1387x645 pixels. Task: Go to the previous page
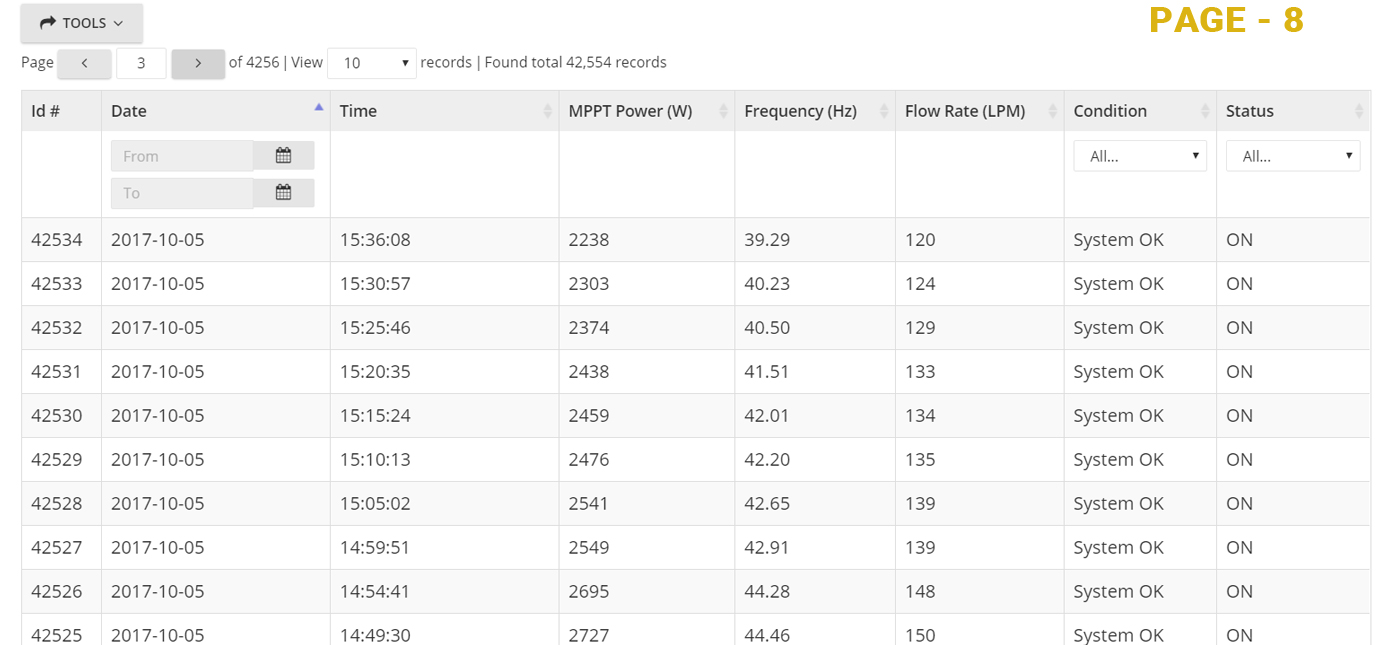tap(84, 63)
